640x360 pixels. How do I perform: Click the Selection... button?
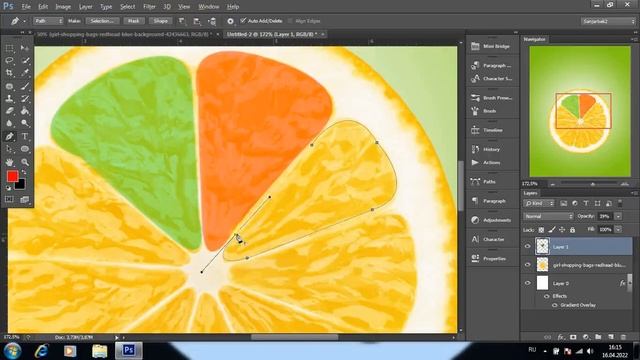(x=102, y=21)
